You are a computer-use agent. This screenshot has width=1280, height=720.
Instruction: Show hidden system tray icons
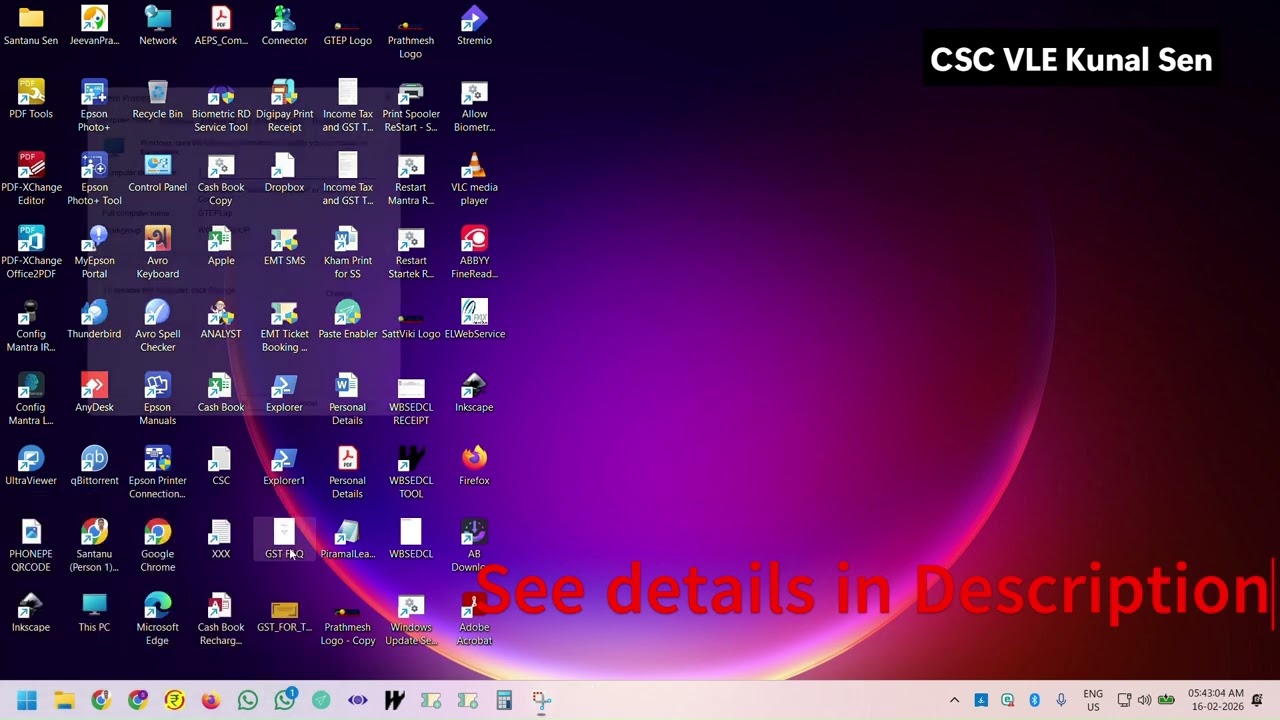pos(954,700)
